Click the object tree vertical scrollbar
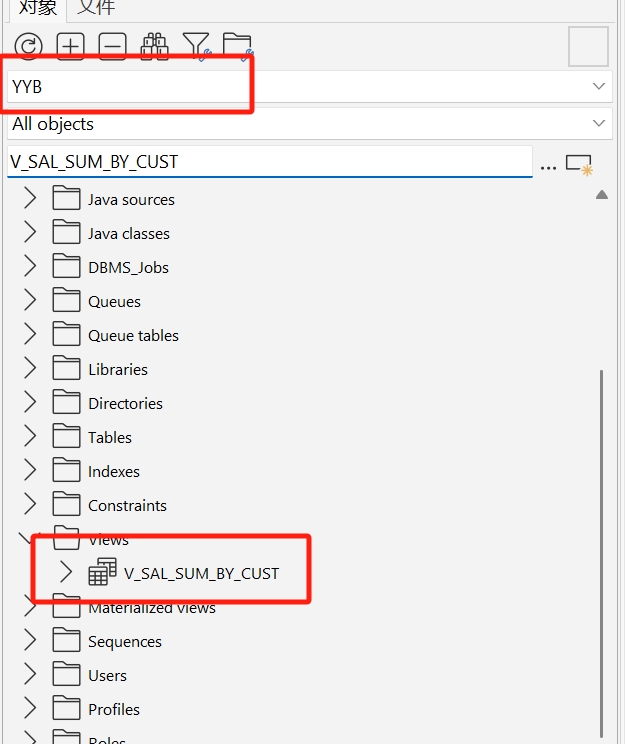Viewport: 625px width, 744px height. 601,550
